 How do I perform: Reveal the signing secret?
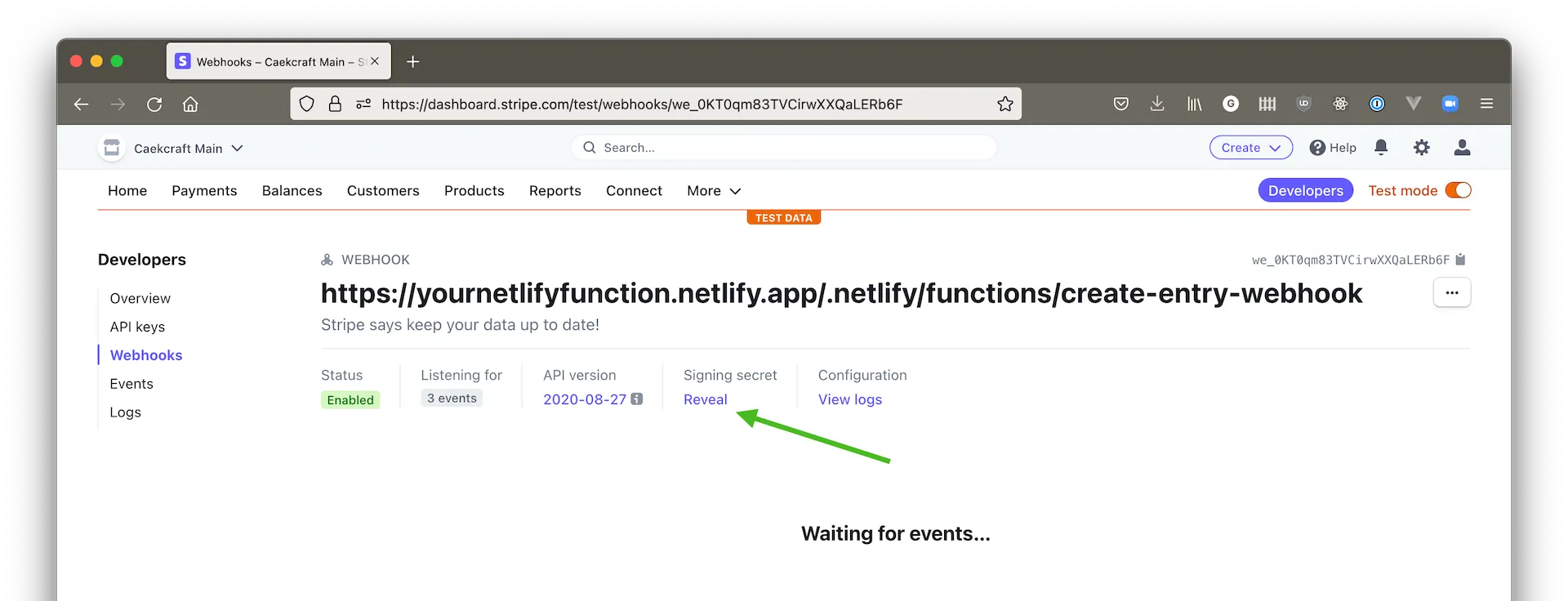pyautogui.click(x=706, y=399)
